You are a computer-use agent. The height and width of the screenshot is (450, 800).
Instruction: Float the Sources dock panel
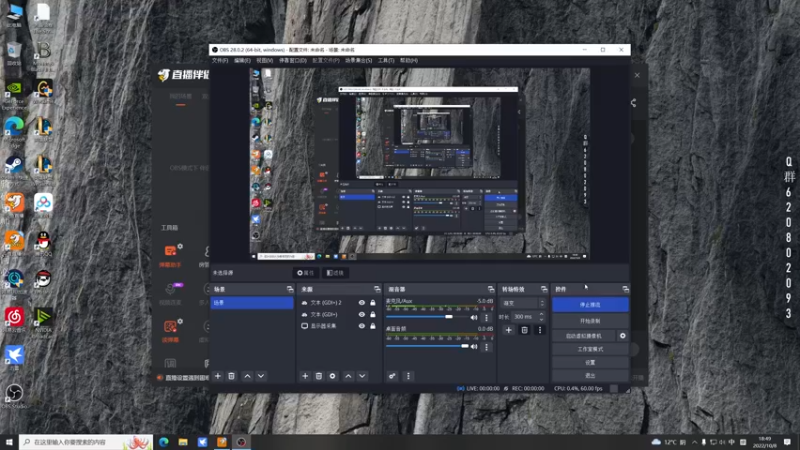point(377,289)
